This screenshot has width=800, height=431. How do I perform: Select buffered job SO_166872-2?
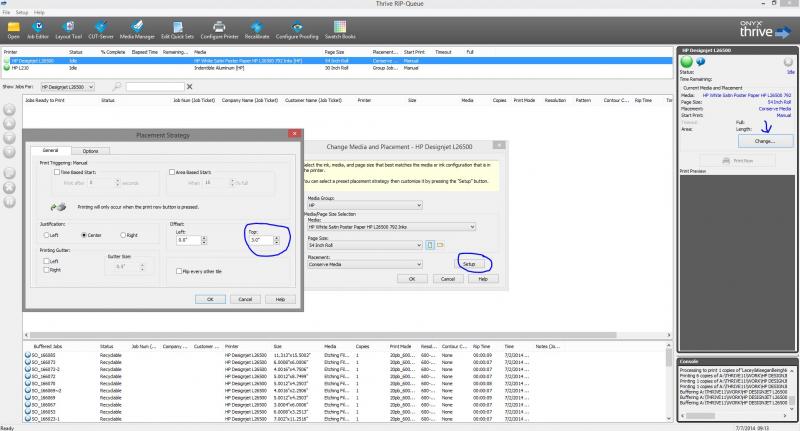pos(45,369)
